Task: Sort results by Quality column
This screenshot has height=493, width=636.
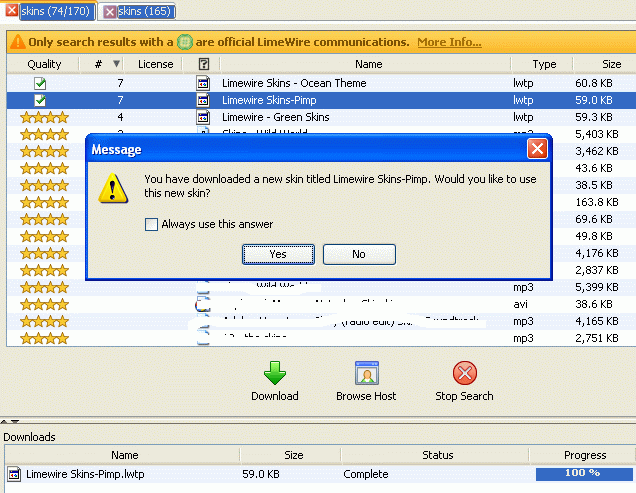Action: 44,64
